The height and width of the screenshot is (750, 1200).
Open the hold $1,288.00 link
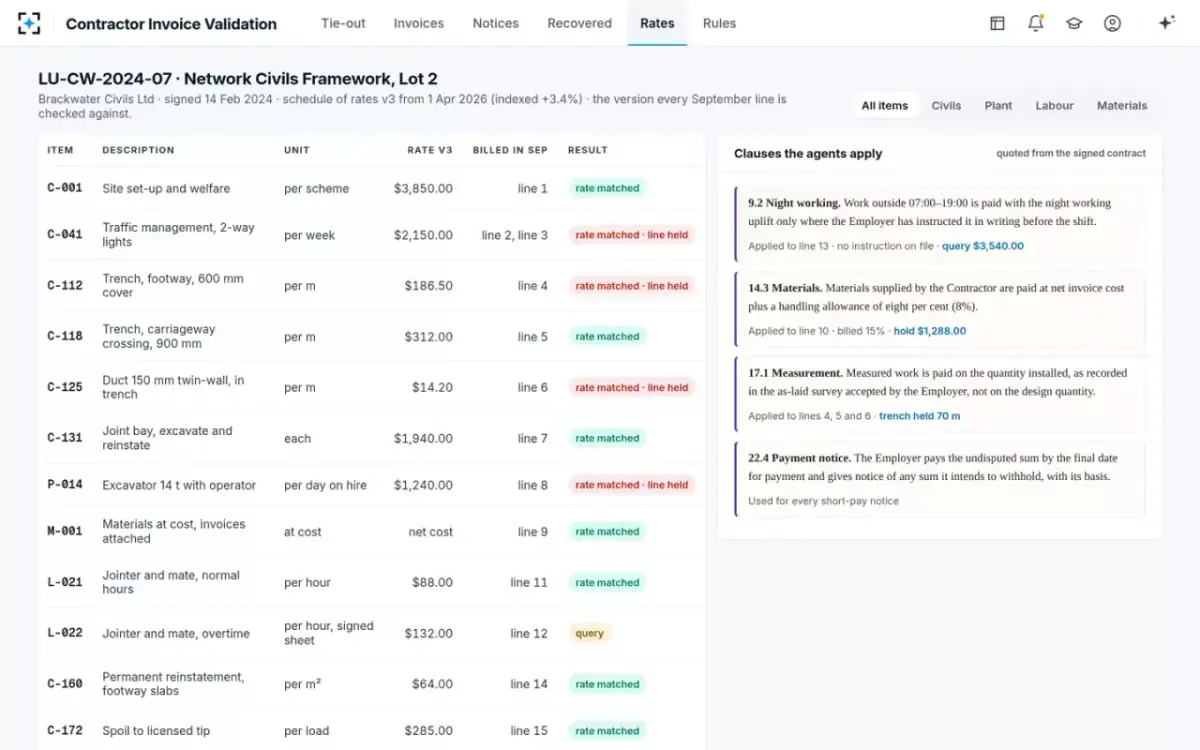click(930, 331)
